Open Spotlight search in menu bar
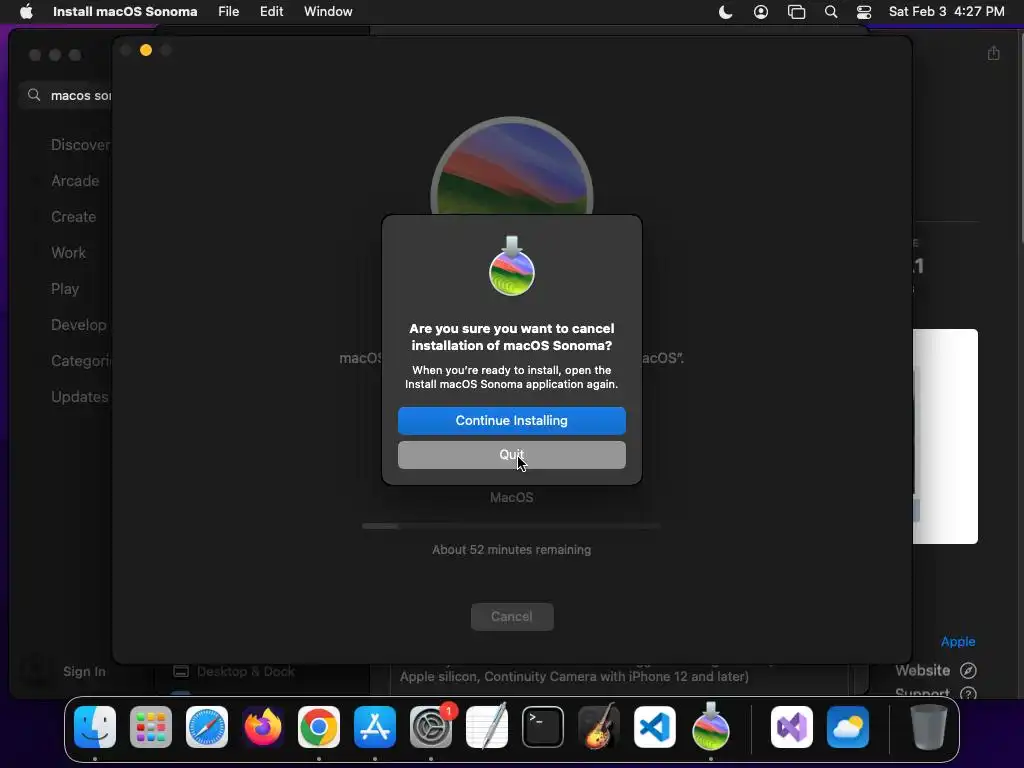The width and height of the screenshot is (1024, 768). pos(831,12)
